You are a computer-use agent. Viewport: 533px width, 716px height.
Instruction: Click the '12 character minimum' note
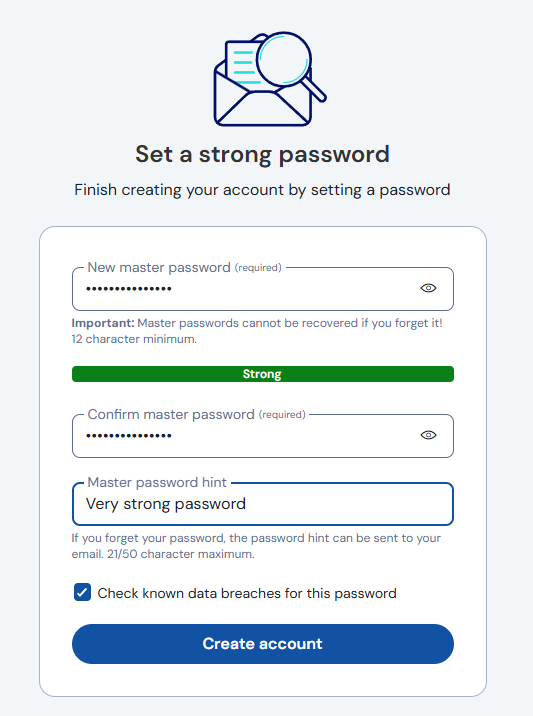[x=134, y=339]
